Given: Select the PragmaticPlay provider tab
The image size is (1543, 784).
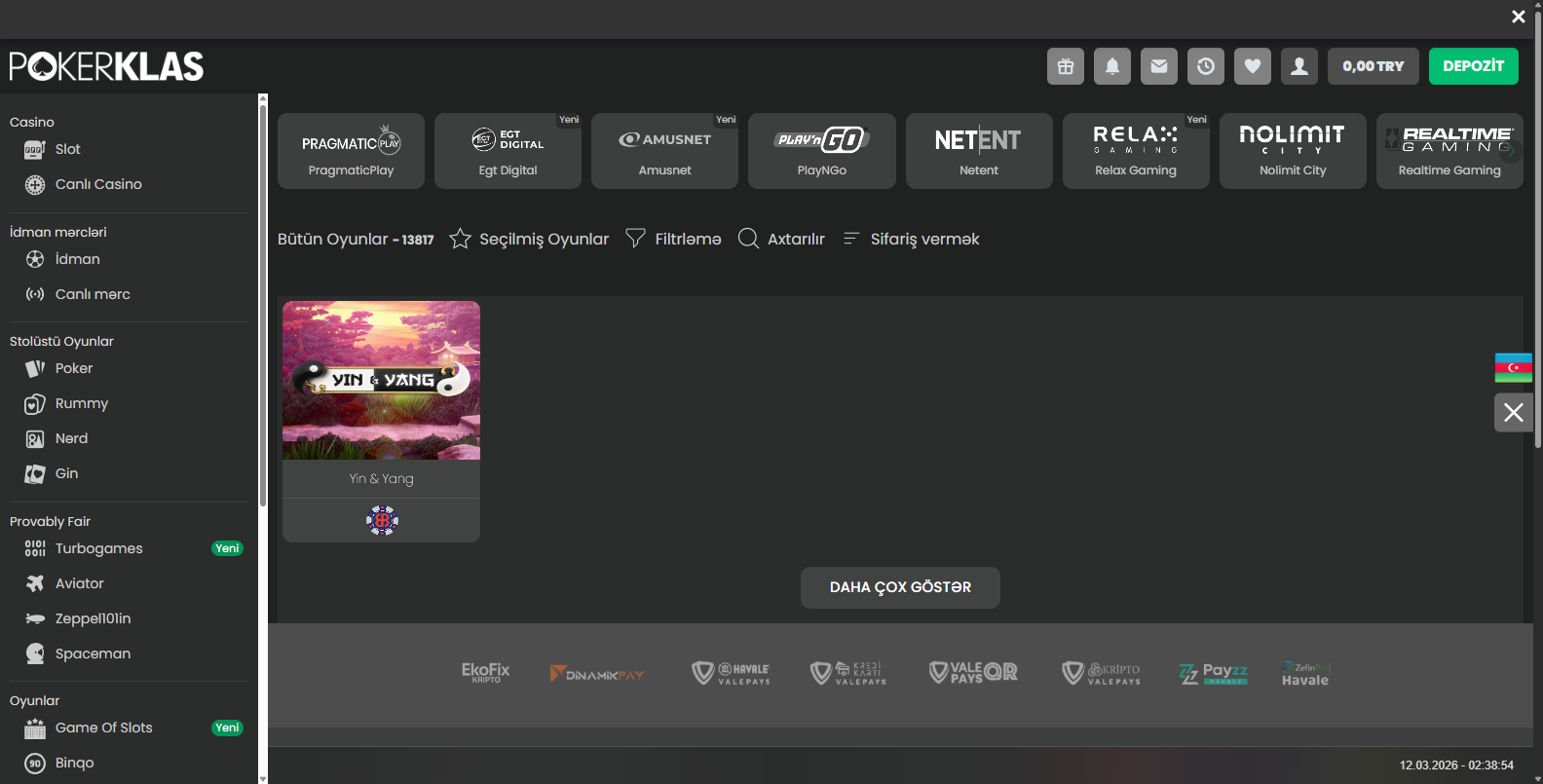Looking at the screenshot, I should [351, 151].
